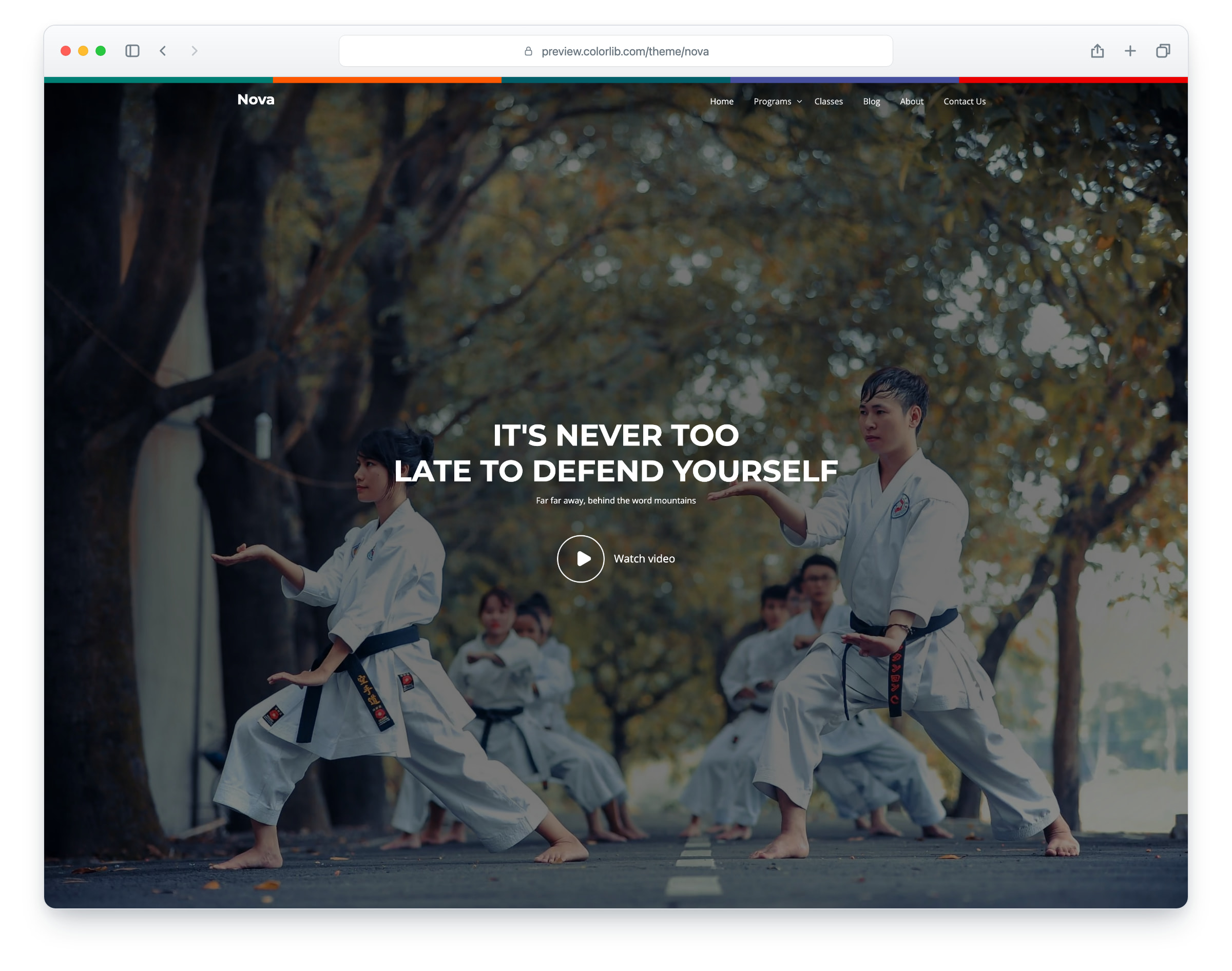This screenshot has width=1232, height=971.
Task: Open the Blog page
Action: point(871,101)
